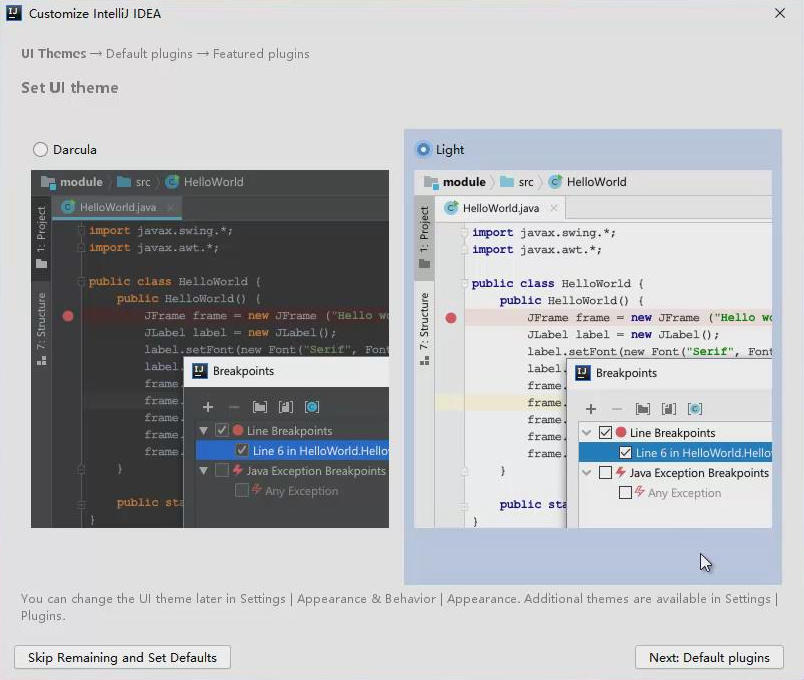Image resolution: width=804 pixels, height=680 pixels.
Task: Toggle Java Exception Breakpoints checkbox in Light preview
Action: pyautogui.click(x=605, y=473)
